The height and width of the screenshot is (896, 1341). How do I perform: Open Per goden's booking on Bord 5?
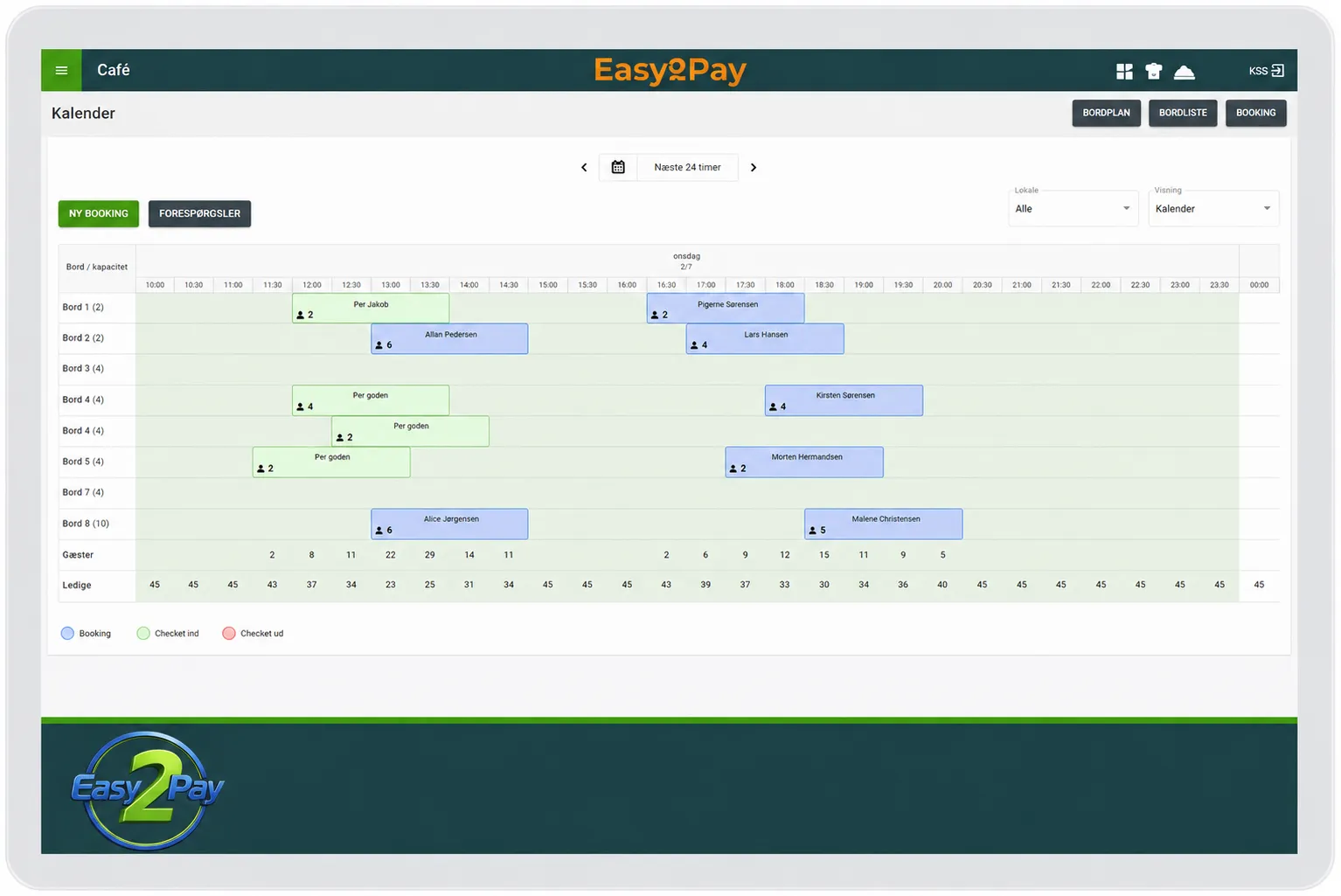[x=331, y=462]
